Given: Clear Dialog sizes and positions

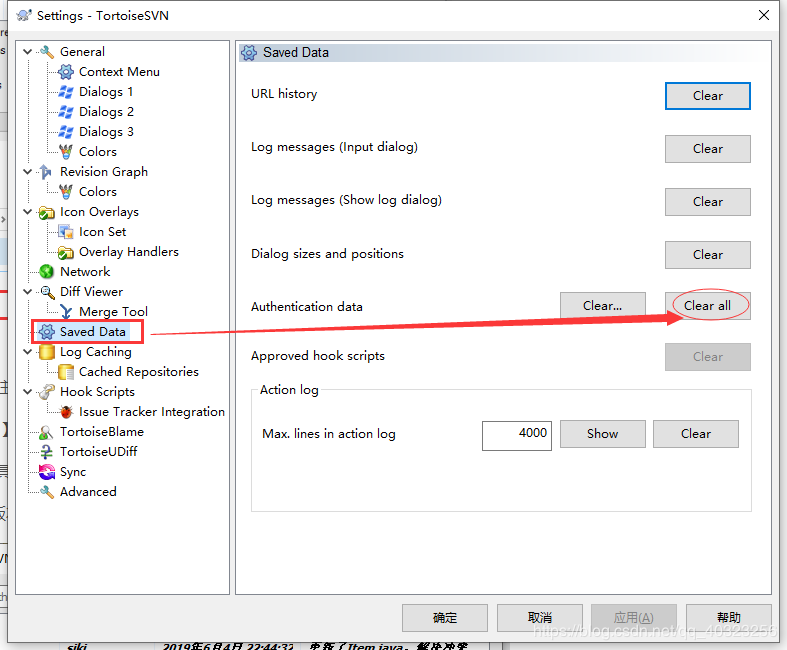Looking at the screenshot, I should click(708, 255).
